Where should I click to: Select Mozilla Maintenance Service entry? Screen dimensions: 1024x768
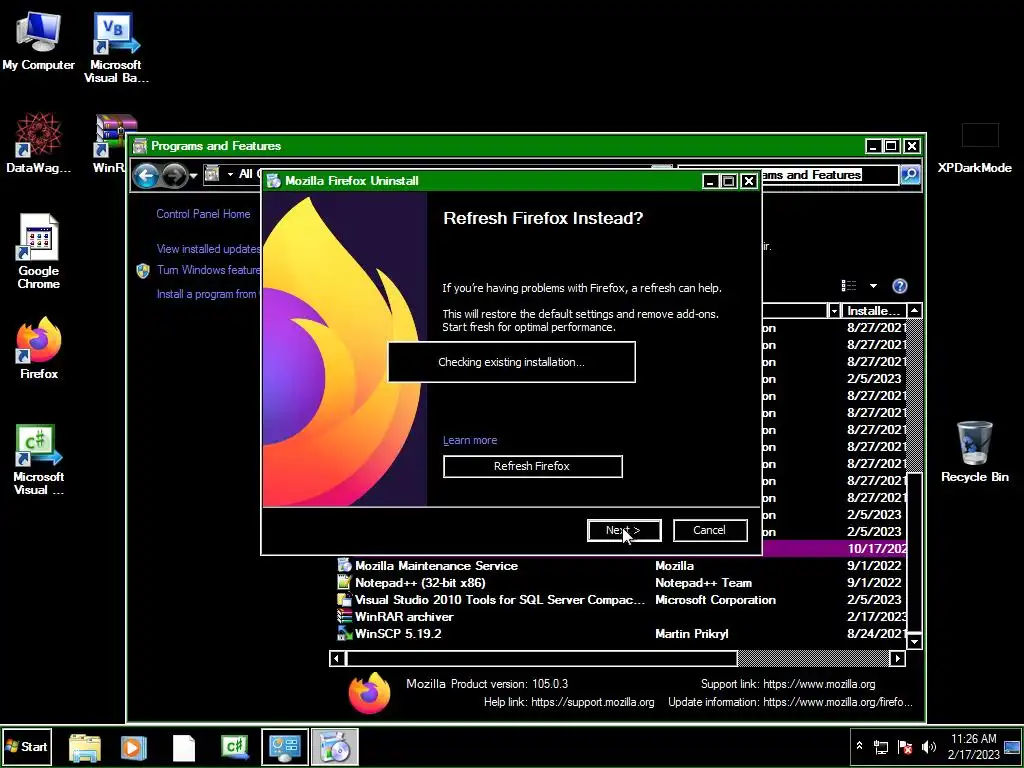(x=620, y=566)
